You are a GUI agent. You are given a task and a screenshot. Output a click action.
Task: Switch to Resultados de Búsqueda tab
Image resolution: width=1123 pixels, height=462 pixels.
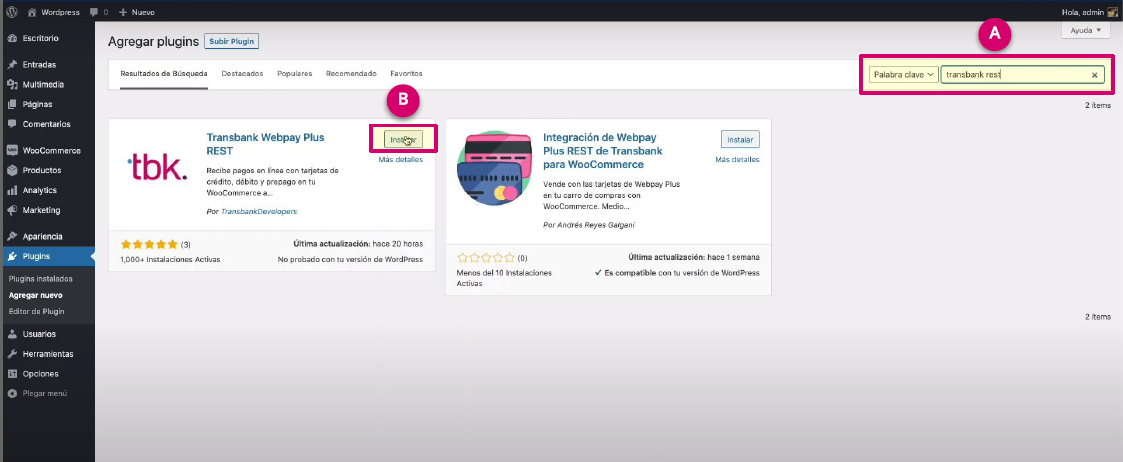tap(164, 74)
